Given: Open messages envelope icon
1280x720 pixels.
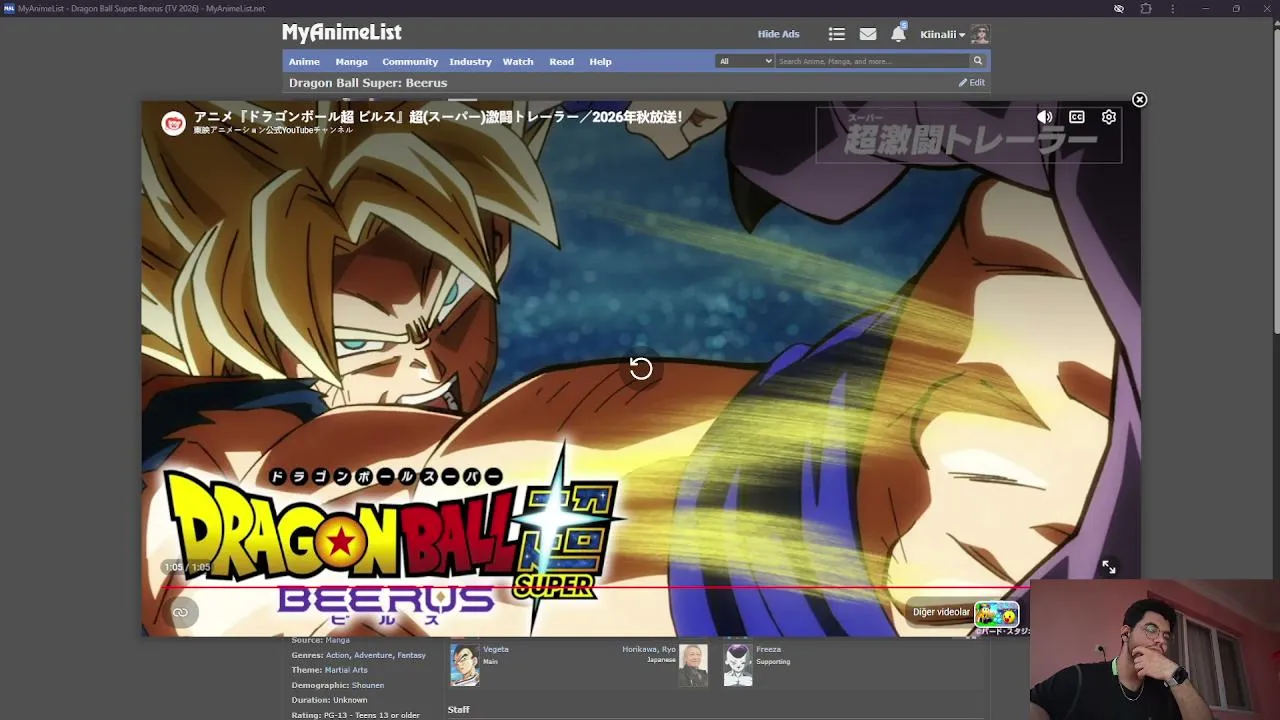Looking at the screenshot, I should [x=868, y=34].
